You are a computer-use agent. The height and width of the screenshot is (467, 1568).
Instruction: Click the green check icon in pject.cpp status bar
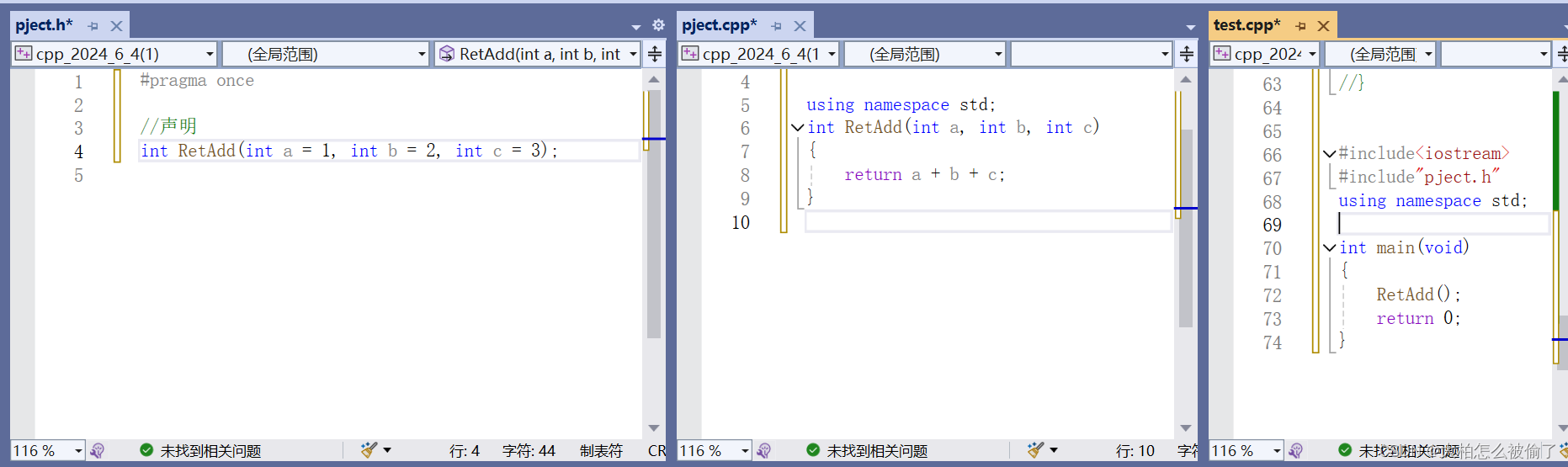click(x=813, y=450)
